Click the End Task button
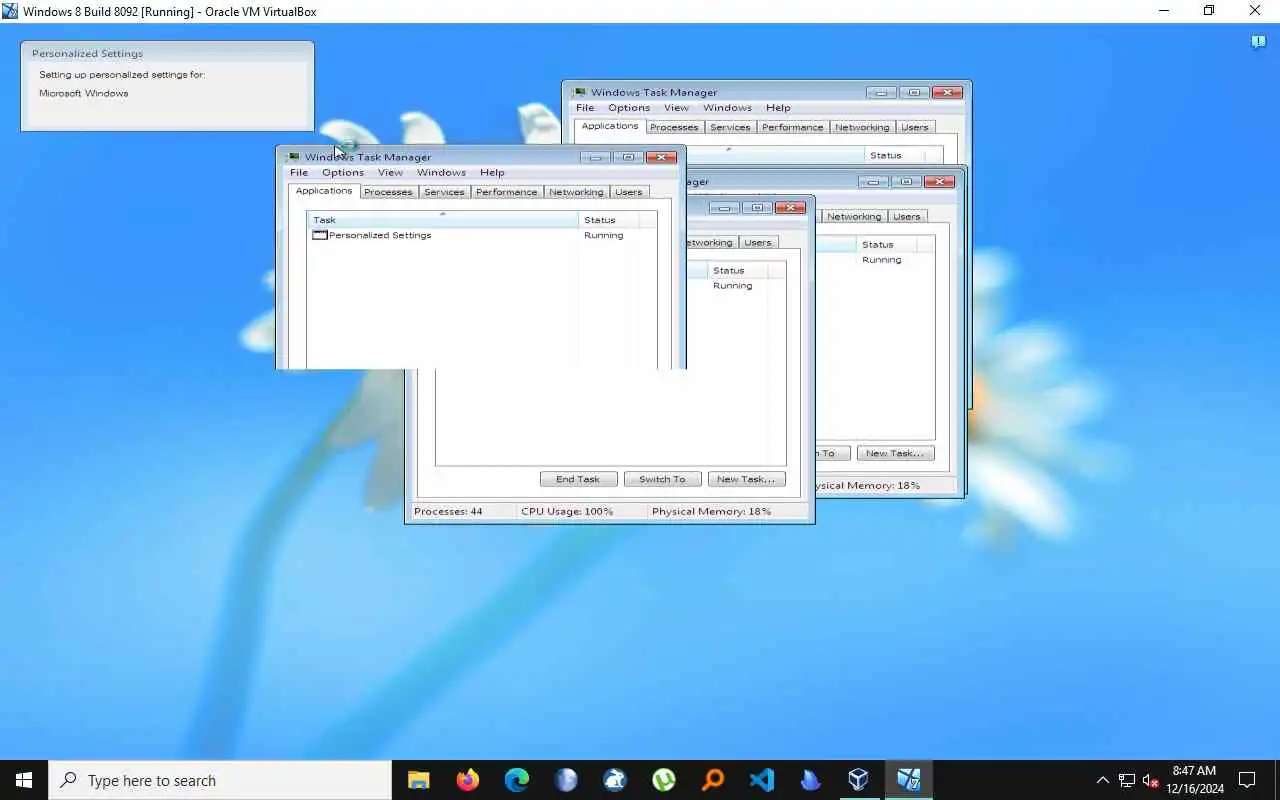Screen dimensions: 1280x800 click(x=578, y=479)
